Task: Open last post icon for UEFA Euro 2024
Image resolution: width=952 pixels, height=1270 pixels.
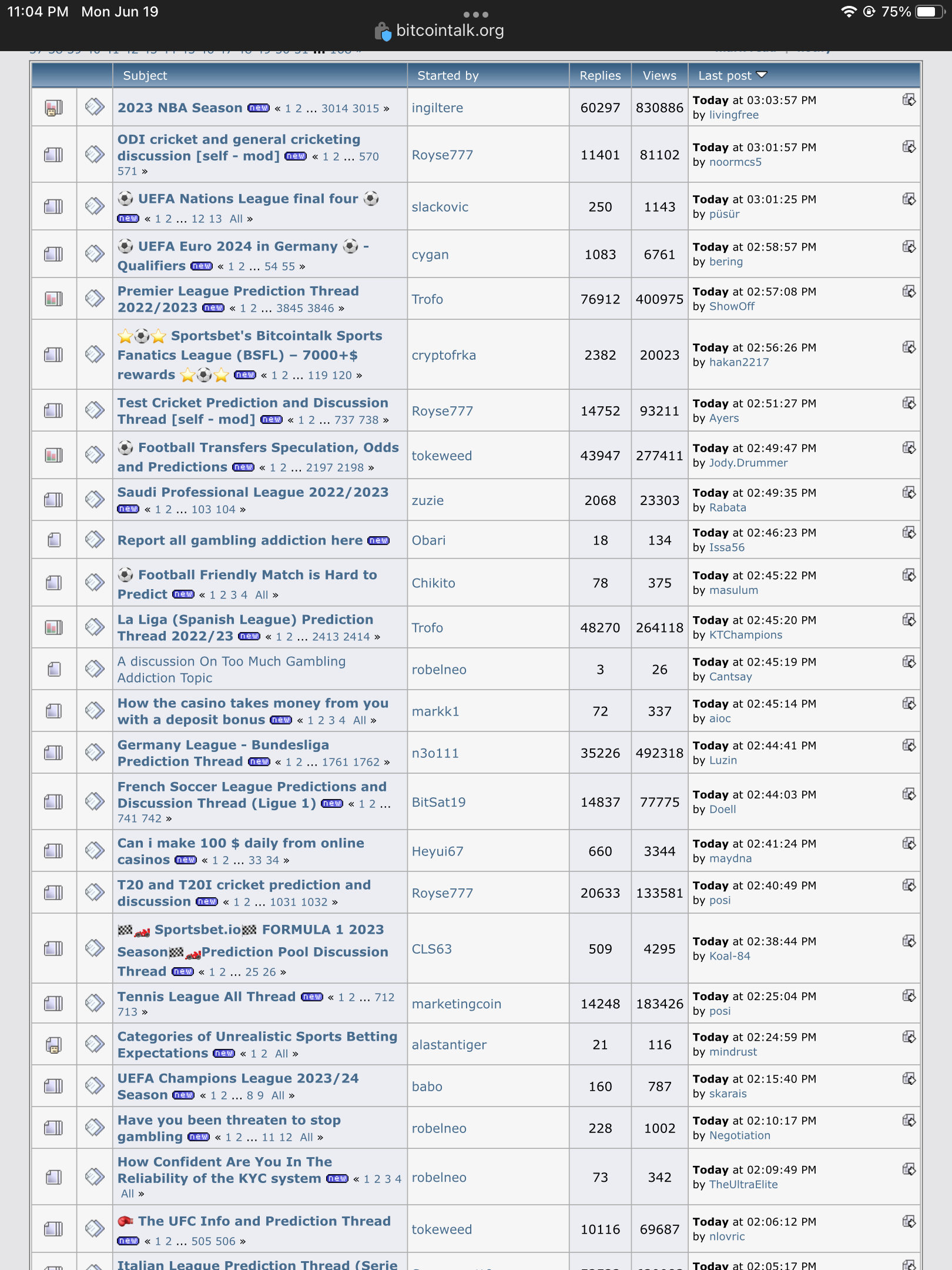Action: (909, 247)
